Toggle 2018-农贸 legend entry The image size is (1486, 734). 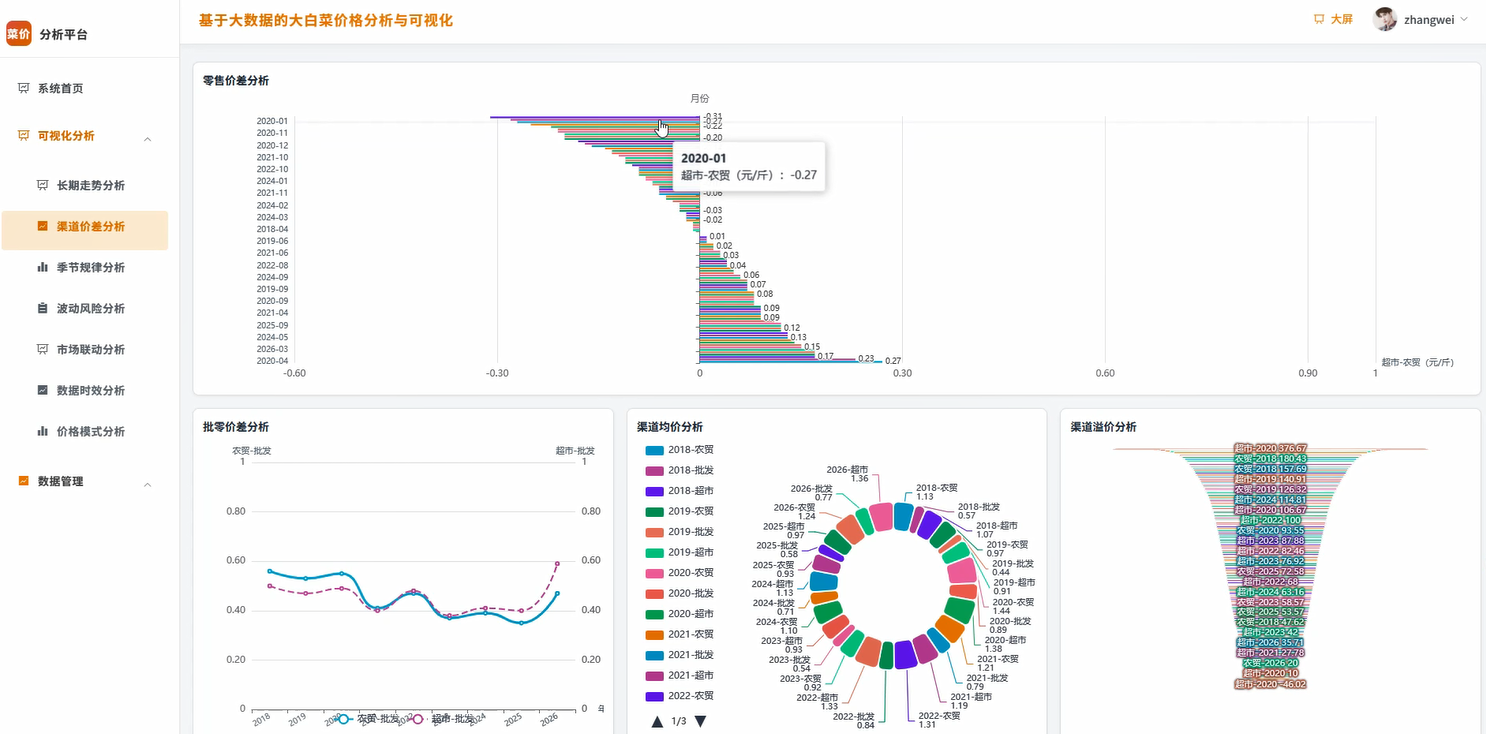point(679,450)
